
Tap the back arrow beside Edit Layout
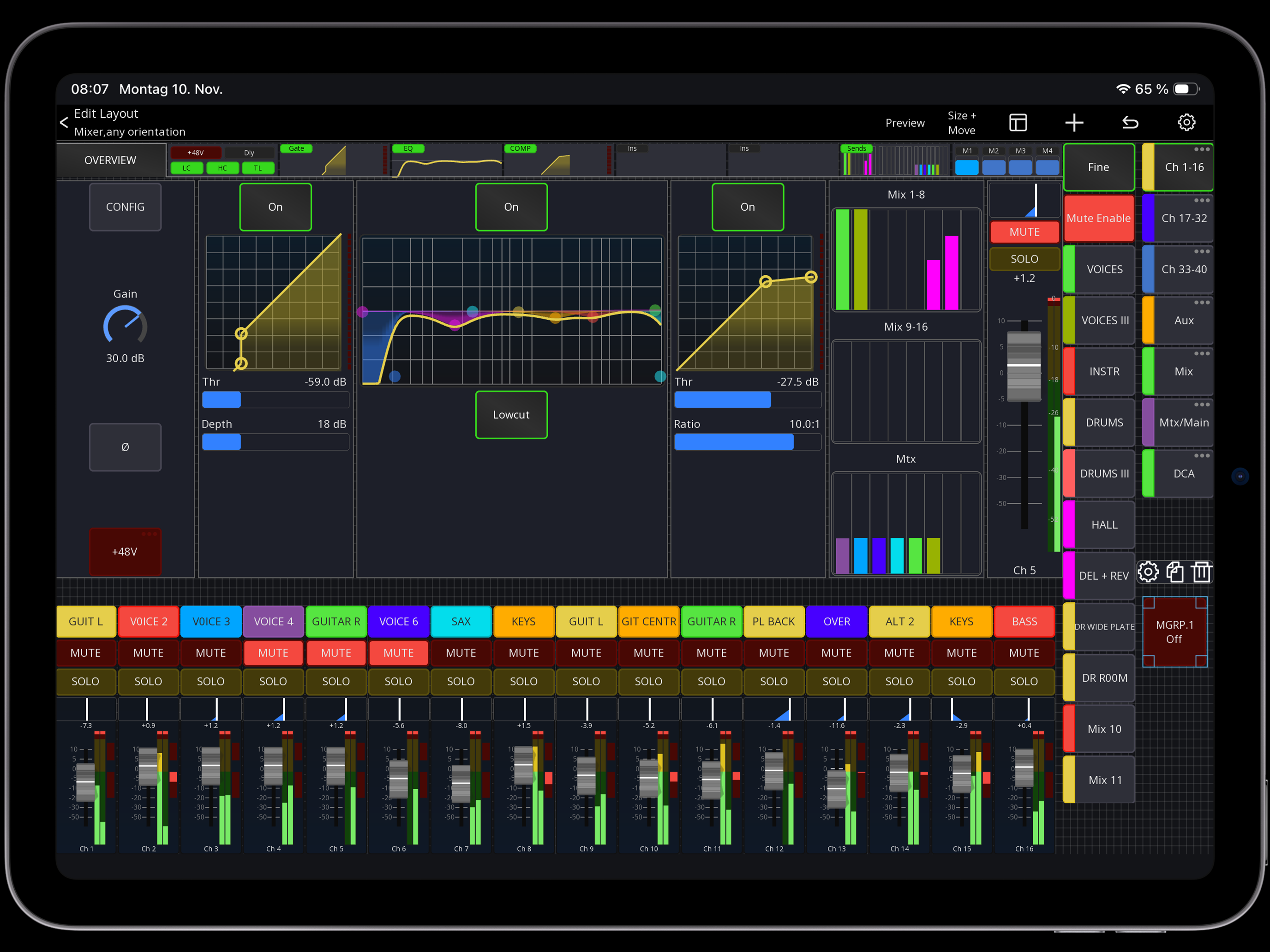(64, 122)
